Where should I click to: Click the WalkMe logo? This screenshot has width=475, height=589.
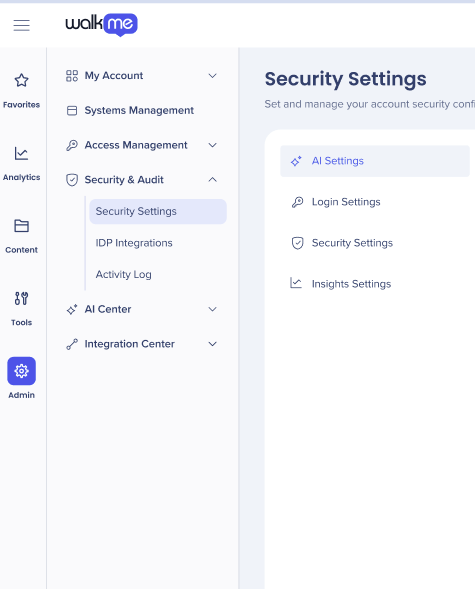pyautogui.click(x=101, y=25)
